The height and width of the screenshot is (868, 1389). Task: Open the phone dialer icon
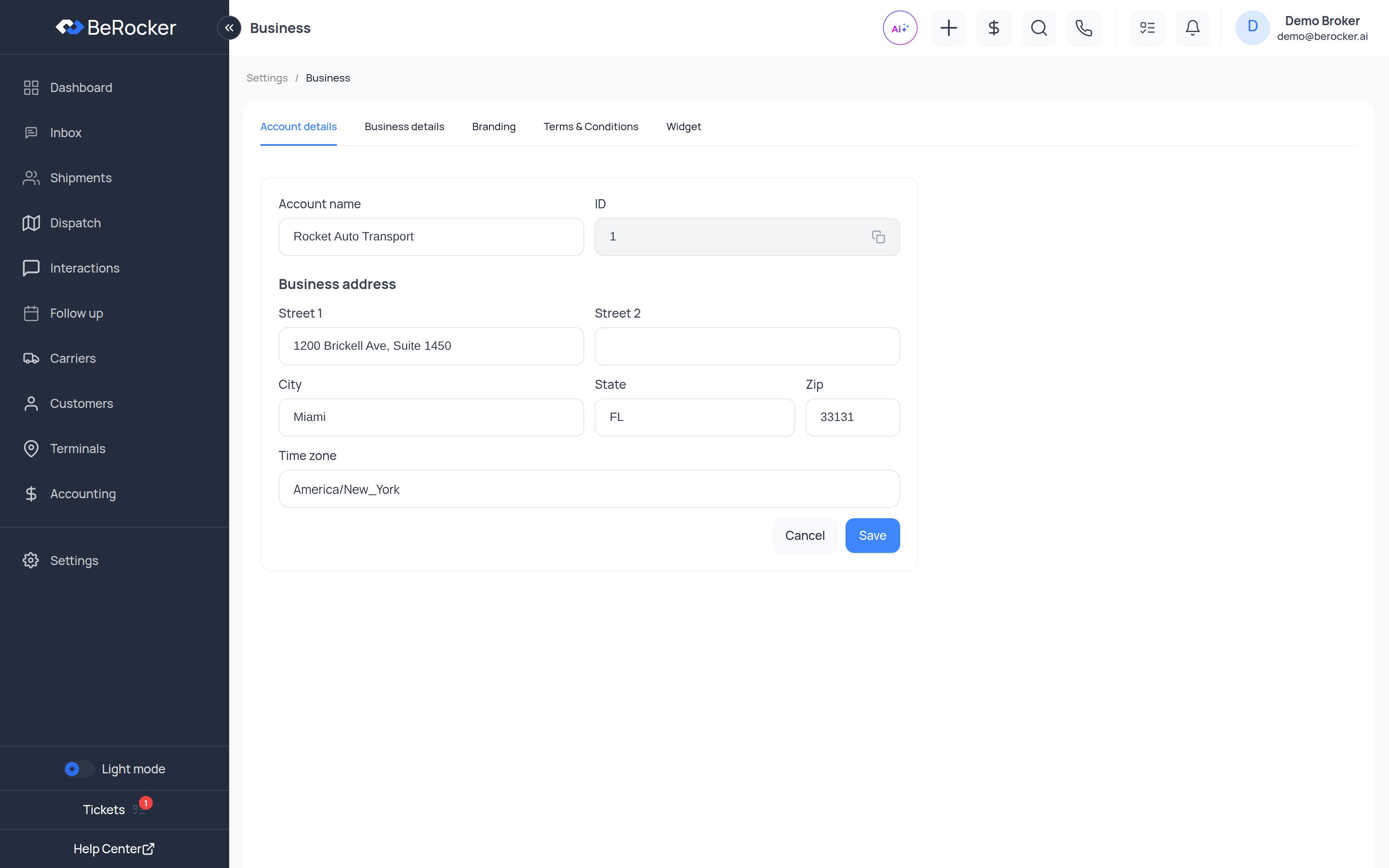(1084, 27)
